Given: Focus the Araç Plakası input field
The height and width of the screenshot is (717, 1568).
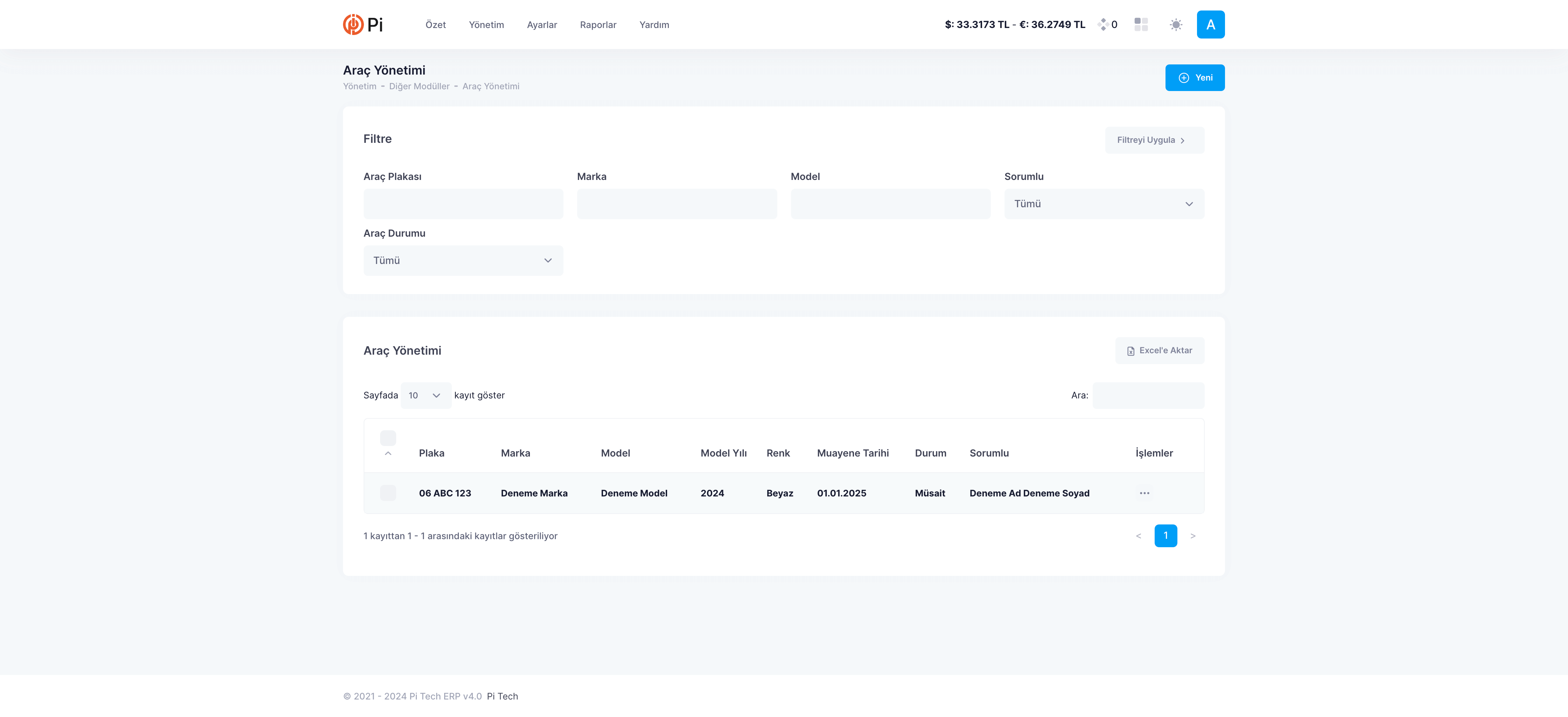Looking at the screenshot, I should click(463, 204).
